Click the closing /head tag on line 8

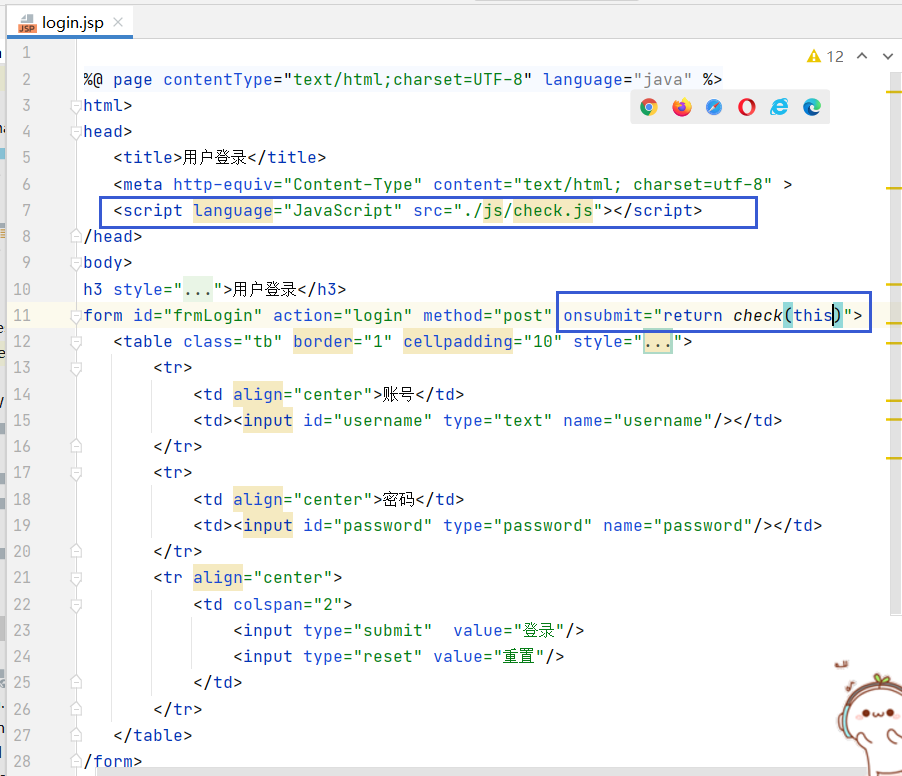pyautogui.click(x=113, y=236)
